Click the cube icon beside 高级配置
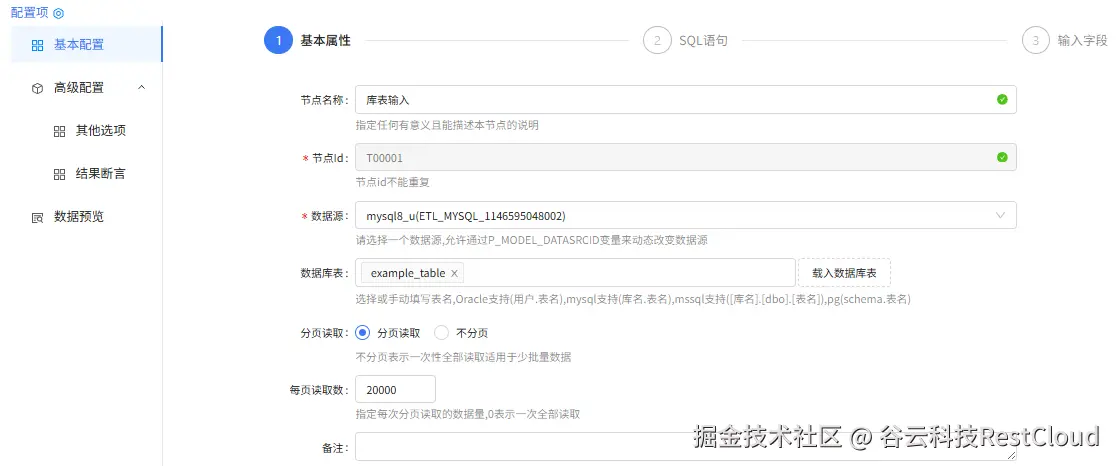The width and height of the screenshot is (1116, 466). click(38, 89)
